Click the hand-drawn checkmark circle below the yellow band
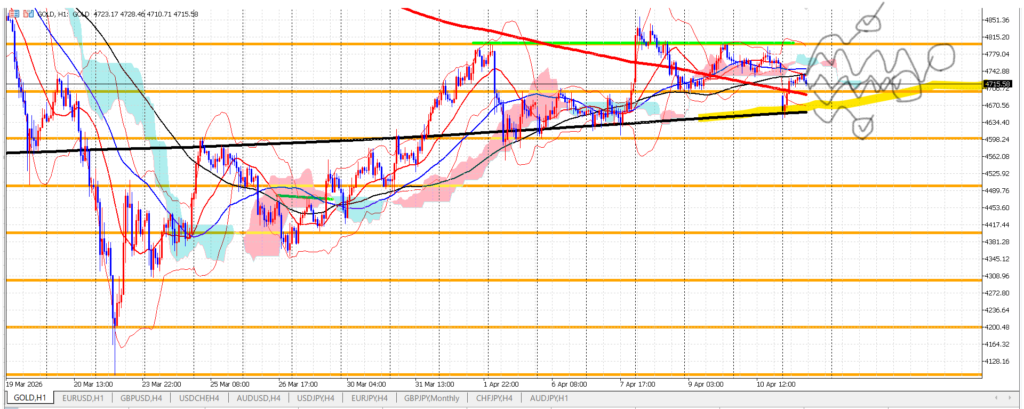Viewport: 1024px width, 409px height. pyautogui.click(x=861, y=125)
